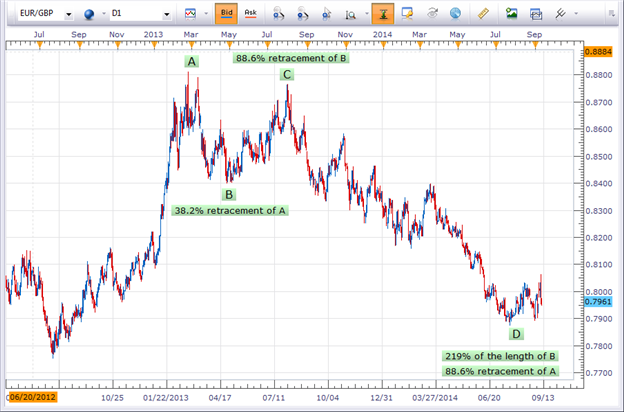The width and height of the screenshot is (624, 412).
Task: Click the 0.8000 price axis value
Action: click(x=599, y=292)
